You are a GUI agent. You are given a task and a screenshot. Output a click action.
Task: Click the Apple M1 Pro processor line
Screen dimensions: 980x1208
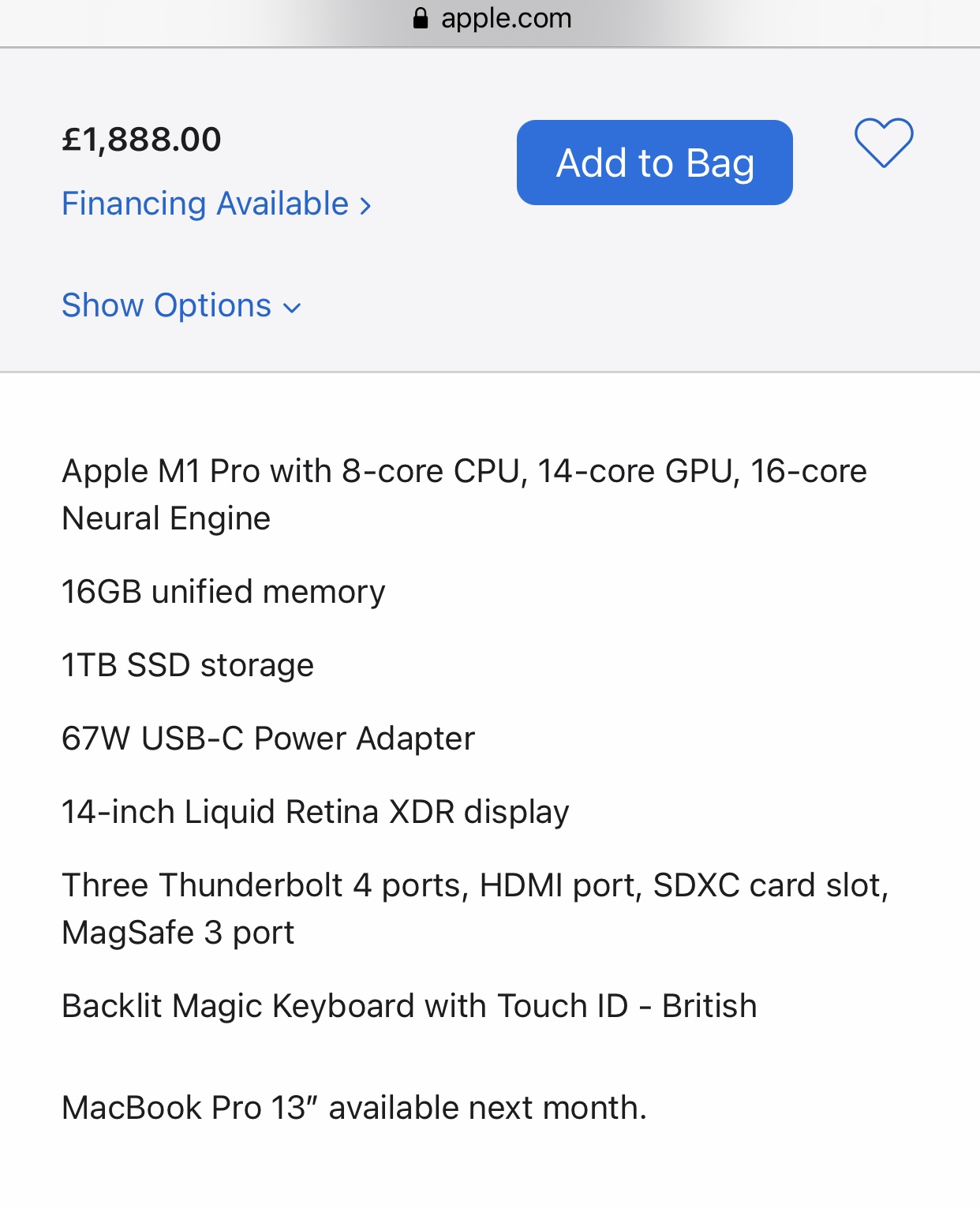pyautogui.click(x=464, y=471)
